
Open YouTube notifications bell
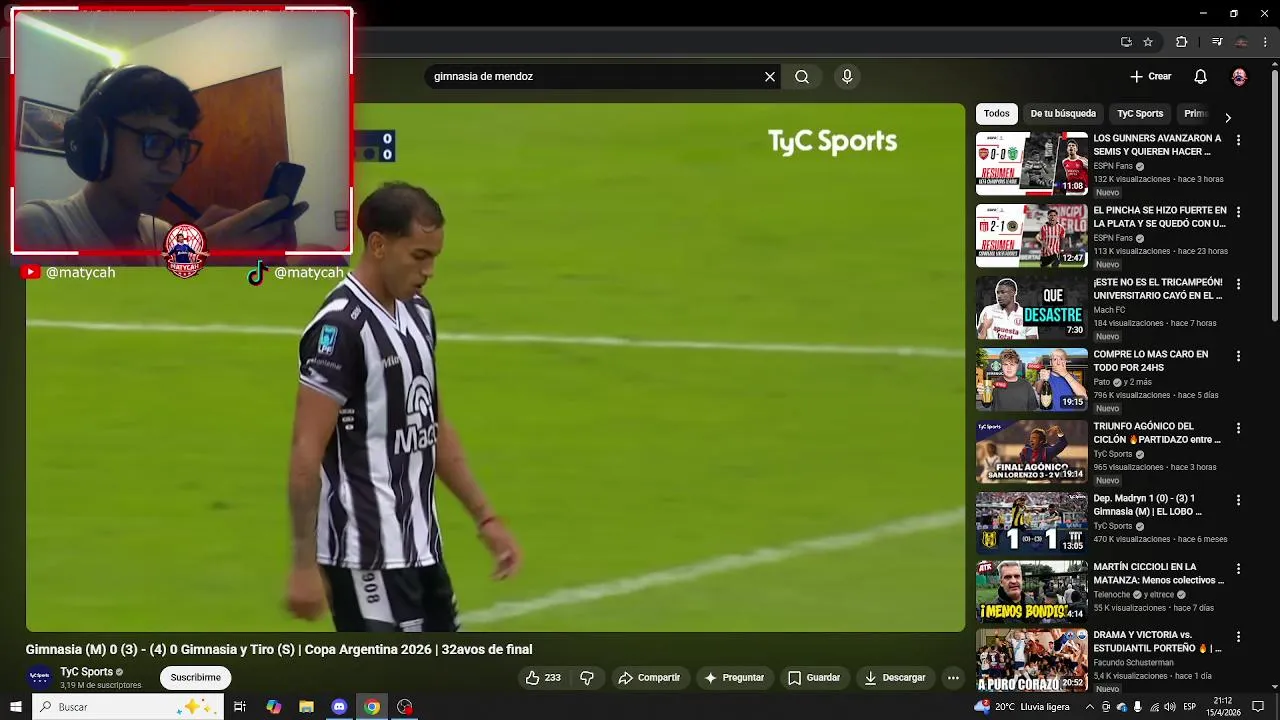point(1201,76)
